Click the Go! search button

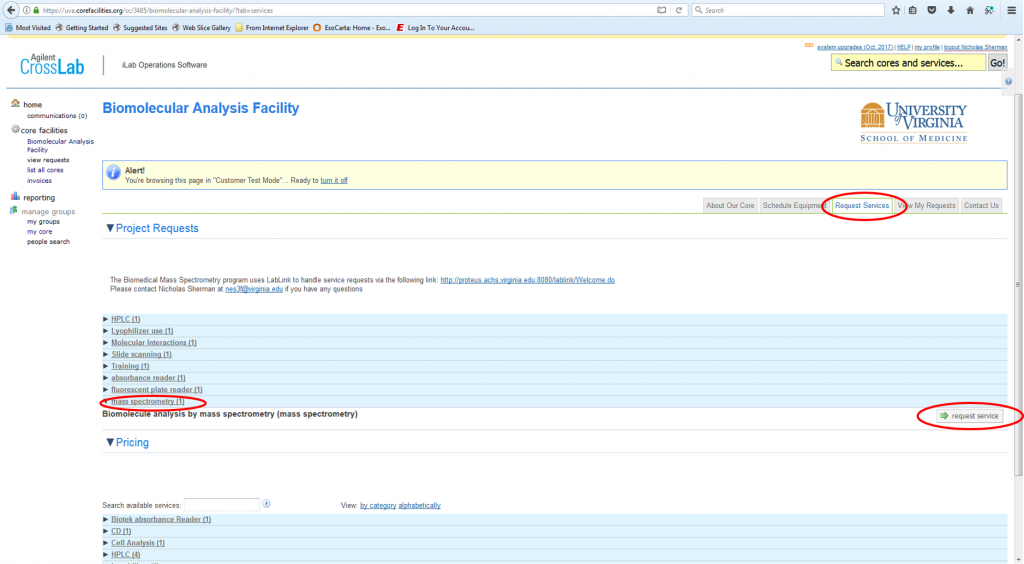(997, 63)
